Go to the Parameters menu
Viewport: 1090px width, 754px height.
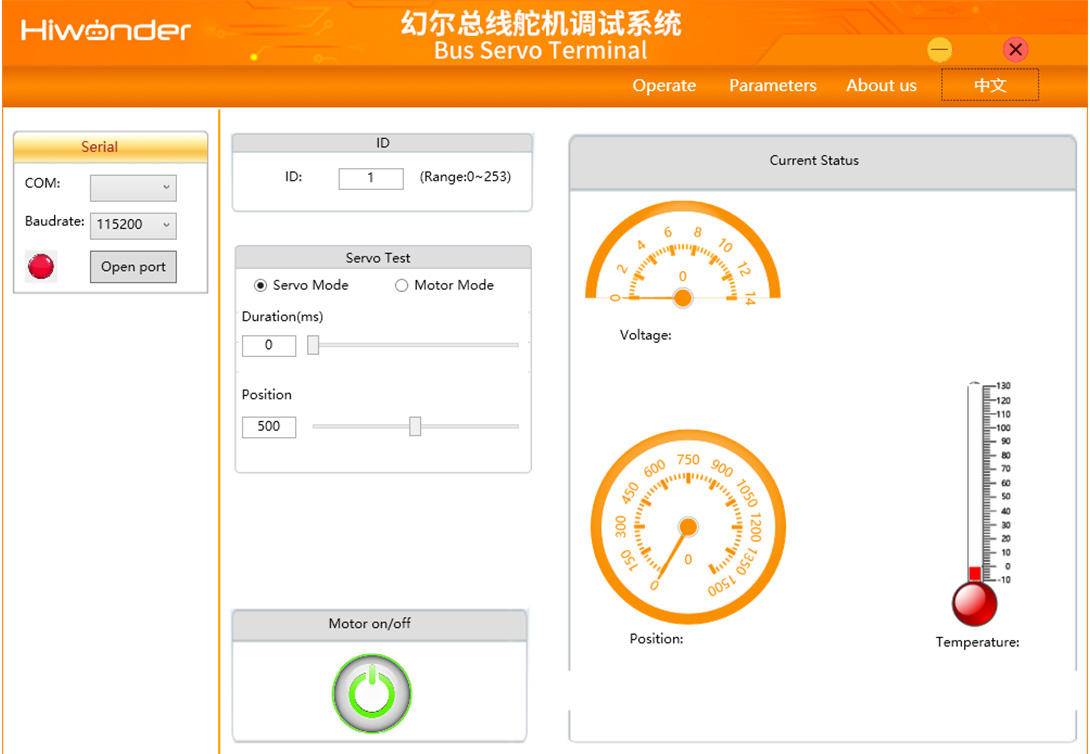(772, 85)
